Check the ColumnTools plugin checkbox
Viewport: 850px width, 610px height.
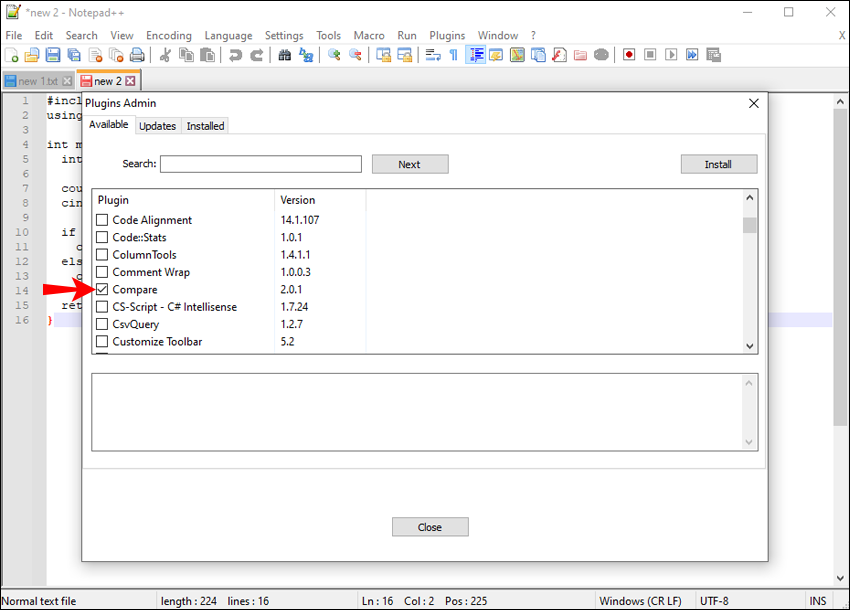pyautogui.click(x=102, y=254)
